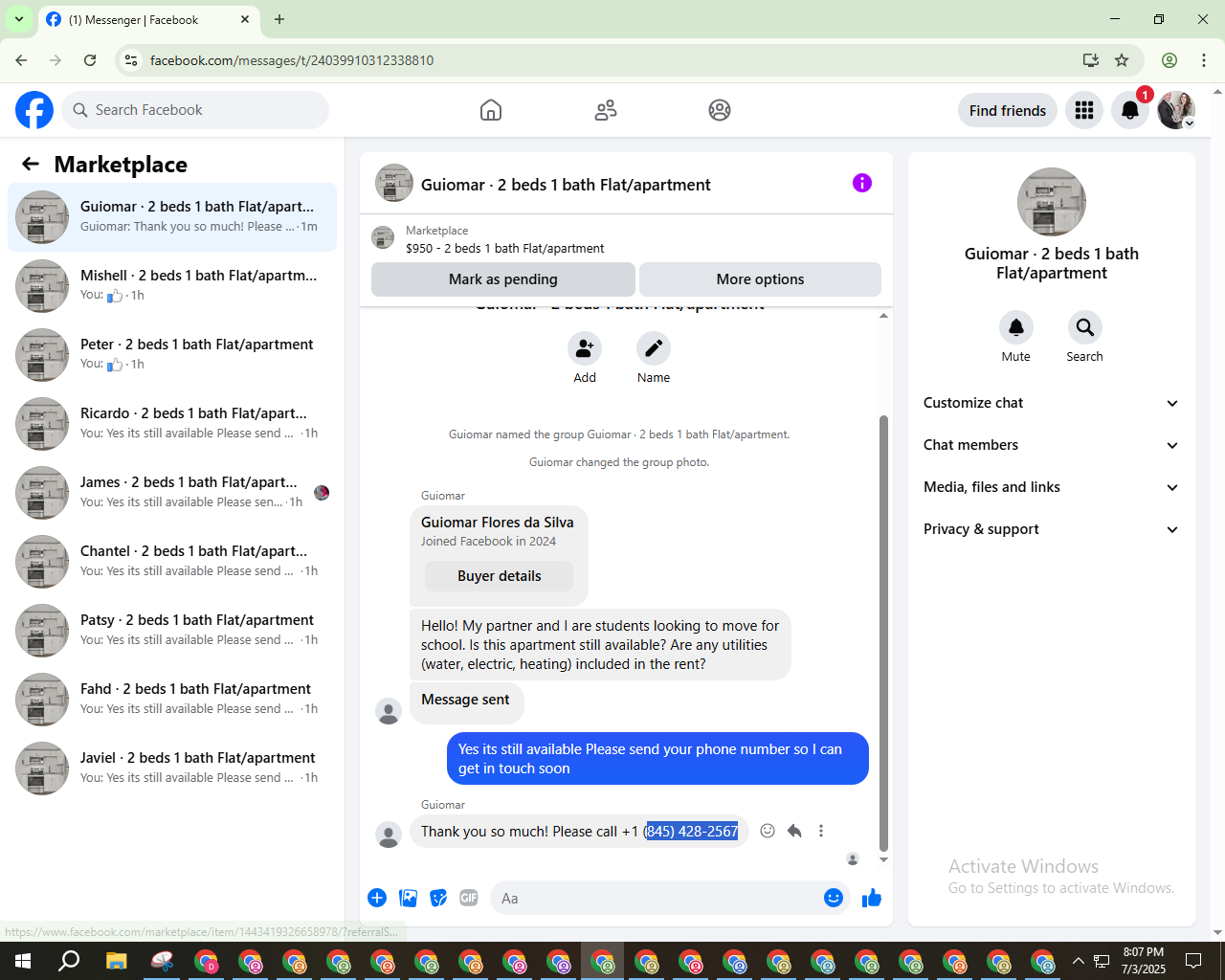Expand the Customize chat section
The image size is (1225, 980).
coord(1051,403)
